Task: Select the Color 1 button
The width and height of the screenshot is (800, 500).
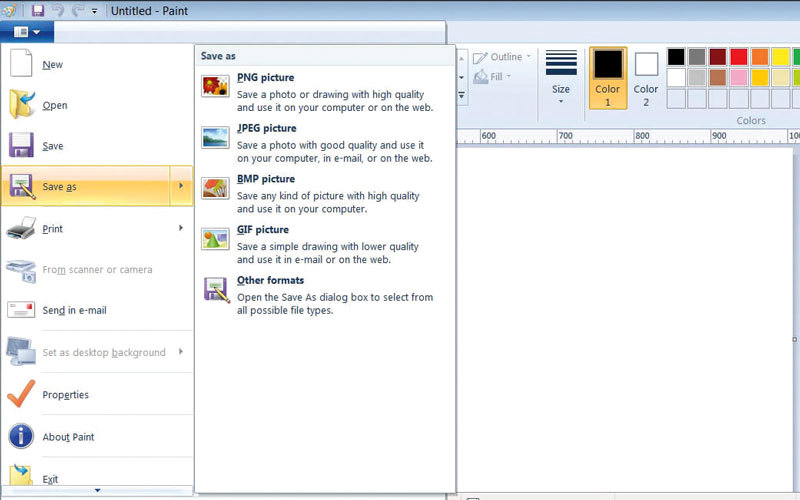Action: click(608, 77)
